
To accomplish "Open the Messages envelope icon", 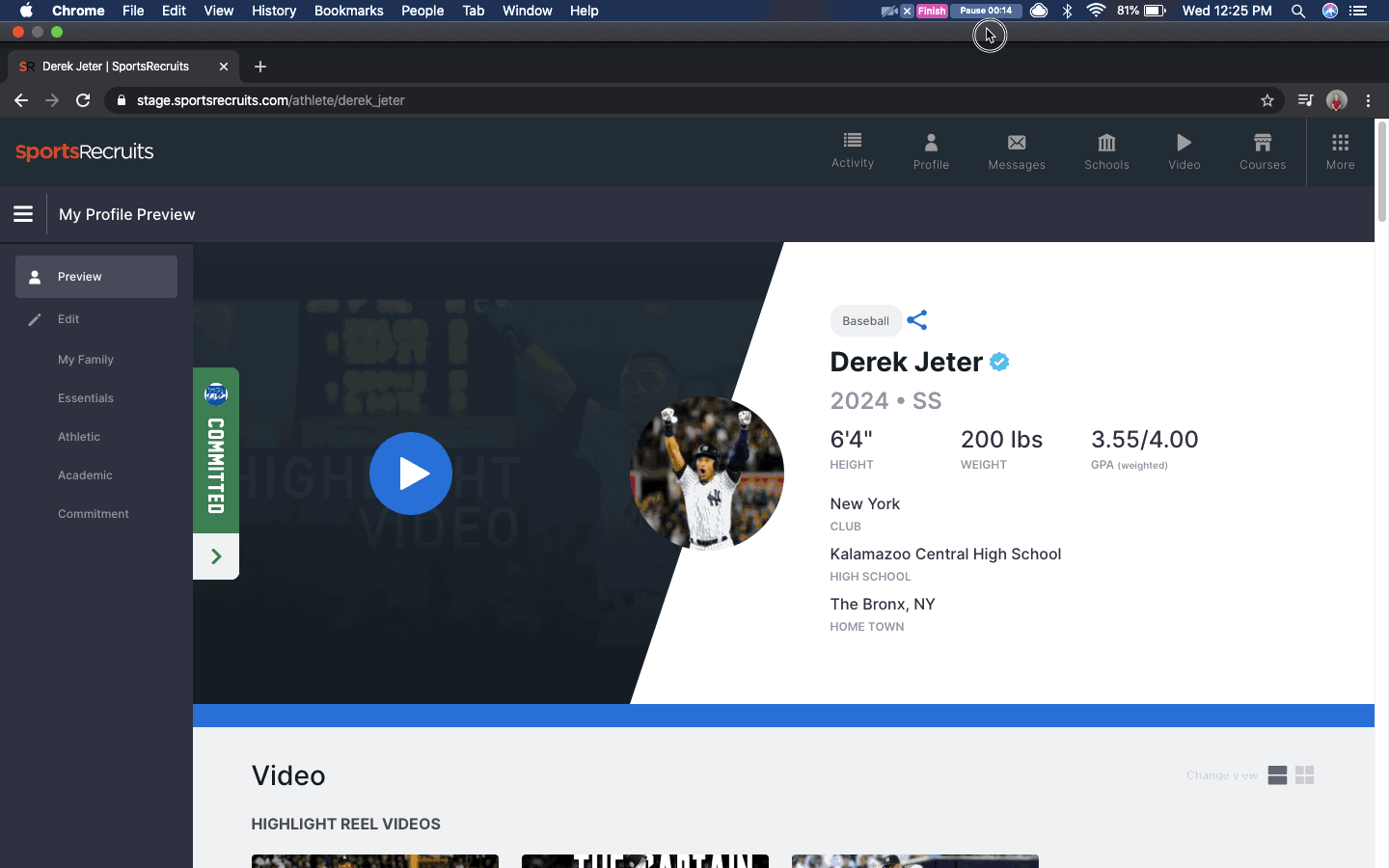I will tap(1017, 151).
